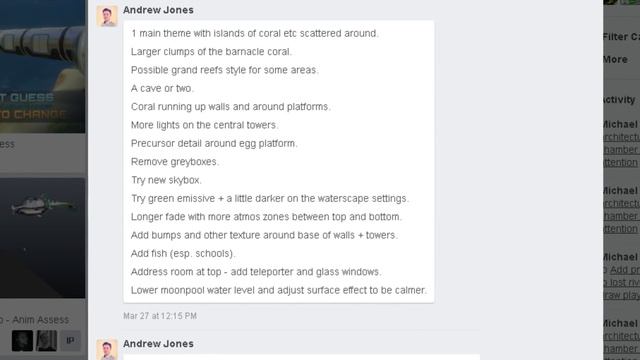Click the lower Andrew Jones commenter name
The height and width of the screenshot is (360, 640).
(x=158, y=344)
